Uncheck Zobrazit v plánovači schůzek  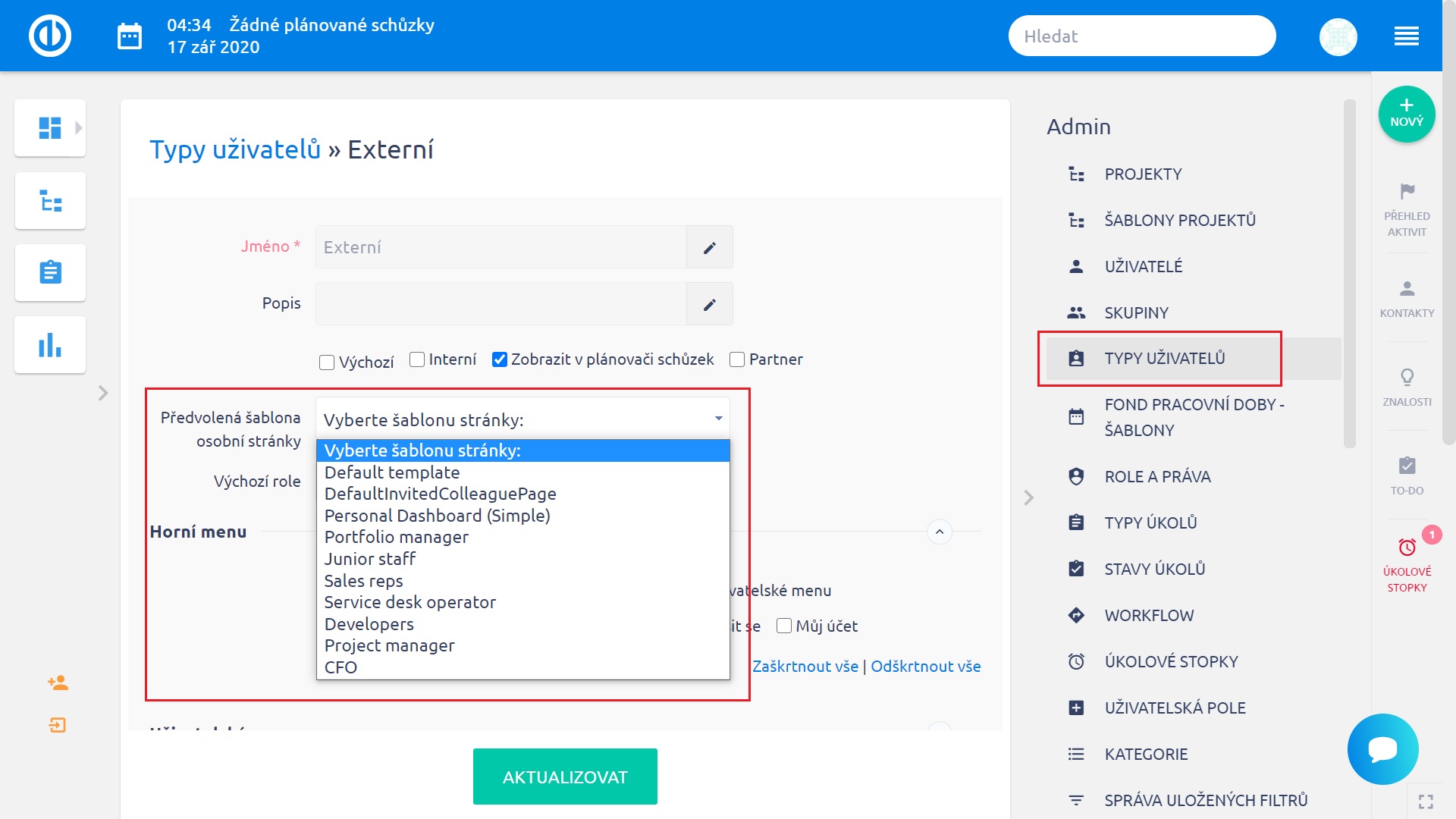499,359
